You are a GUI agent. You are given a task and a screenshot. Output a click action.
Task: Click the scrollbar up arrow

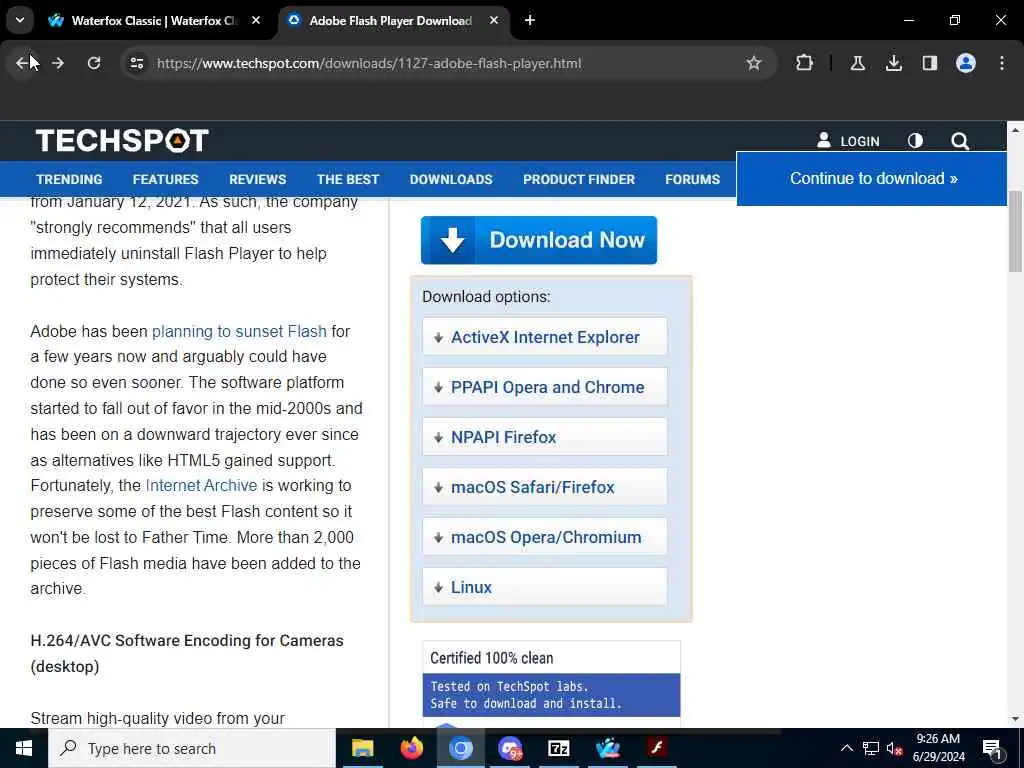pos(1015,131)
